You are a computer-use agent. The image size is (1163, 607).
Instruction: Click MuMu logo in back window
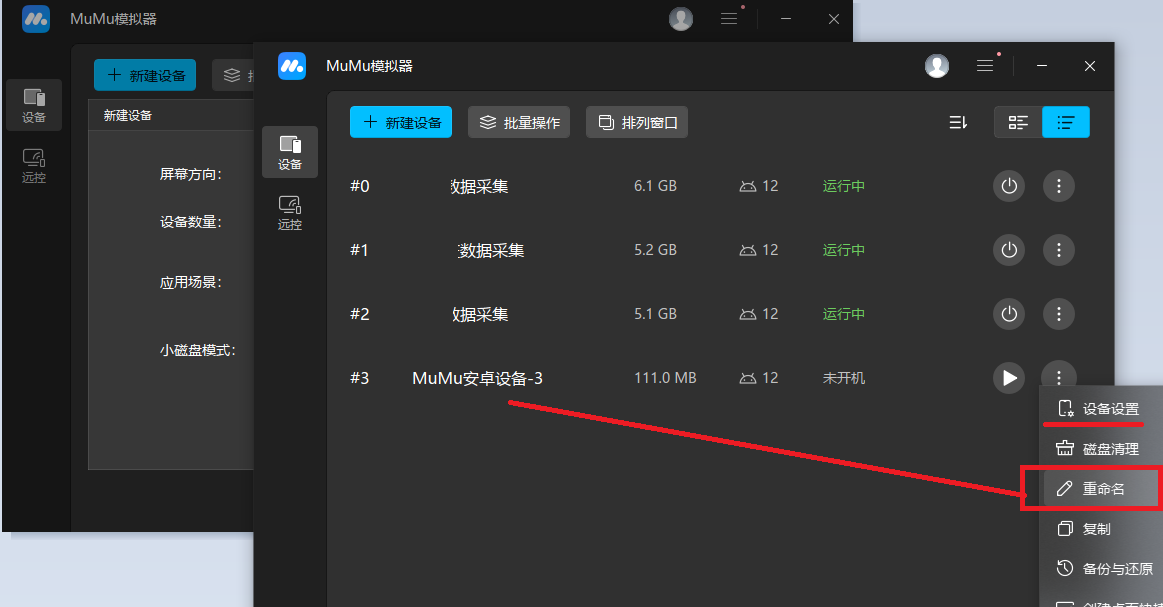(x=36, y=19)
